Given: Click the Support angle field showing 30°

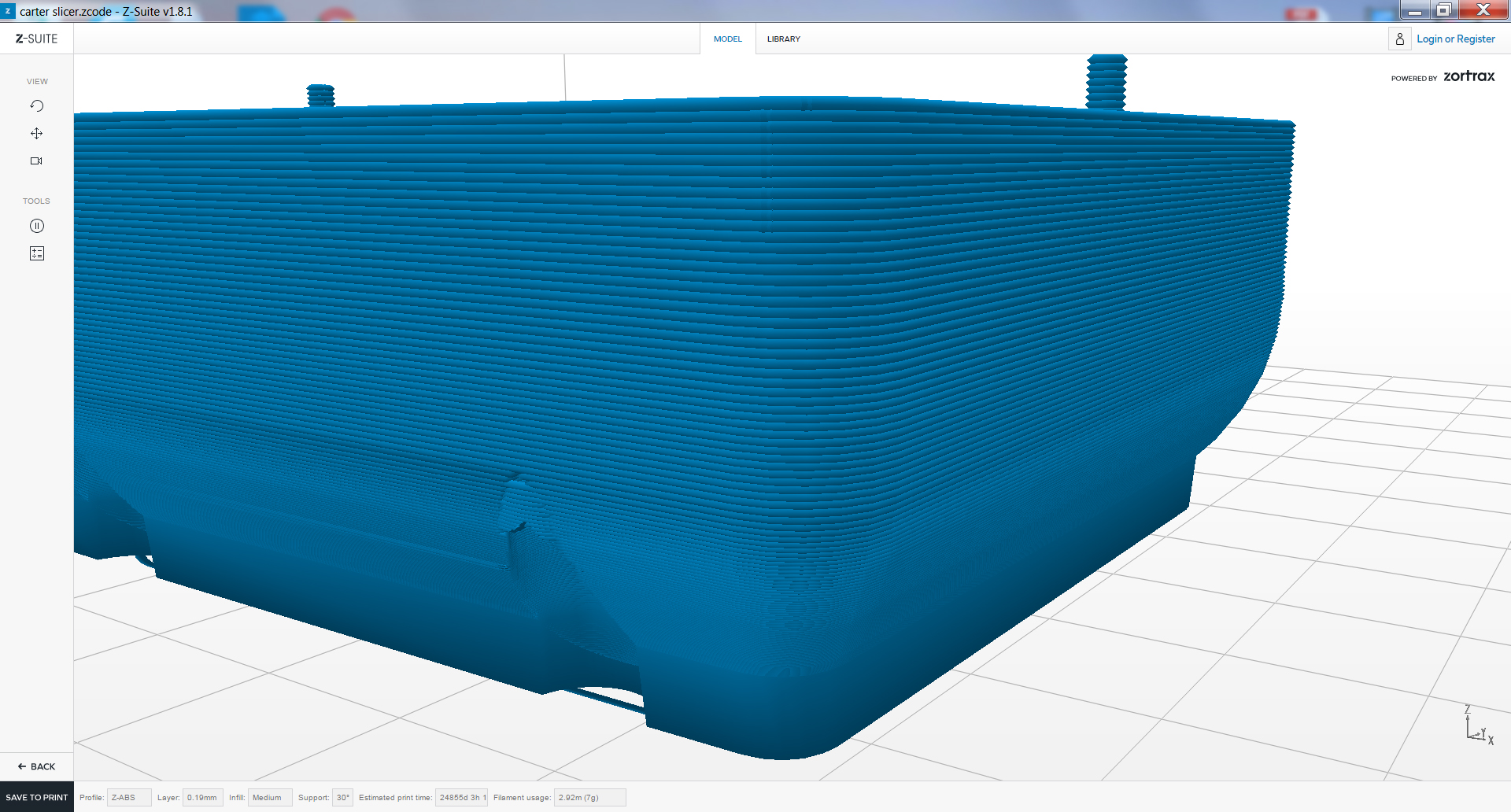Looking at the screenshot, I should point(342,798).
